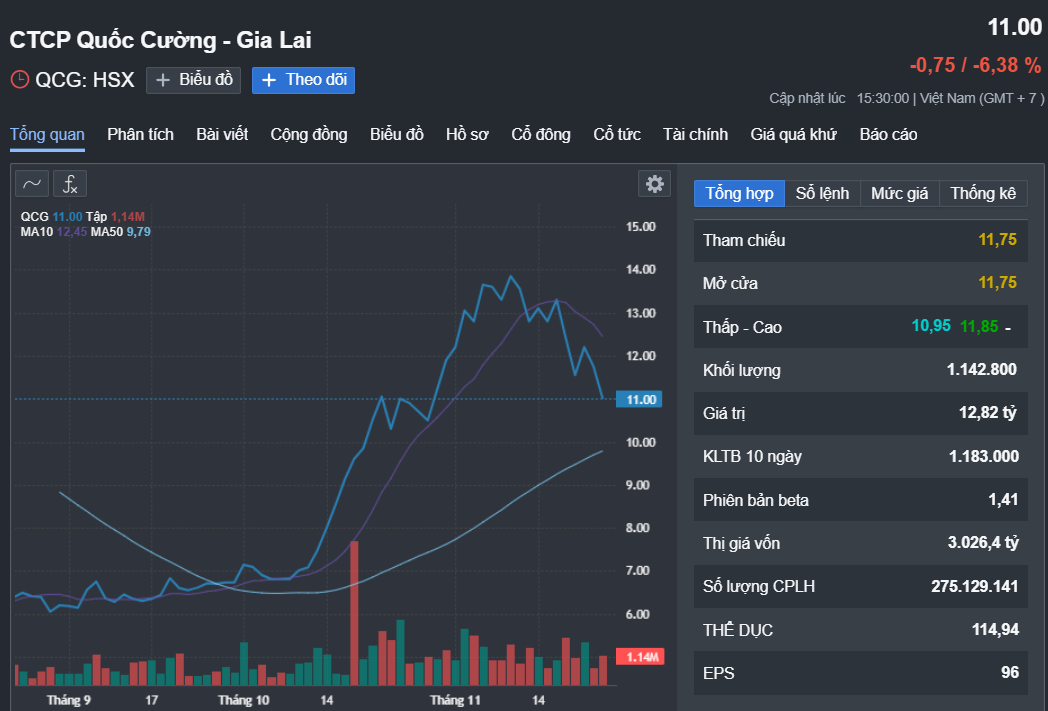Open the chart line type icon
The image size is (1048, 711).
point(32,183)
